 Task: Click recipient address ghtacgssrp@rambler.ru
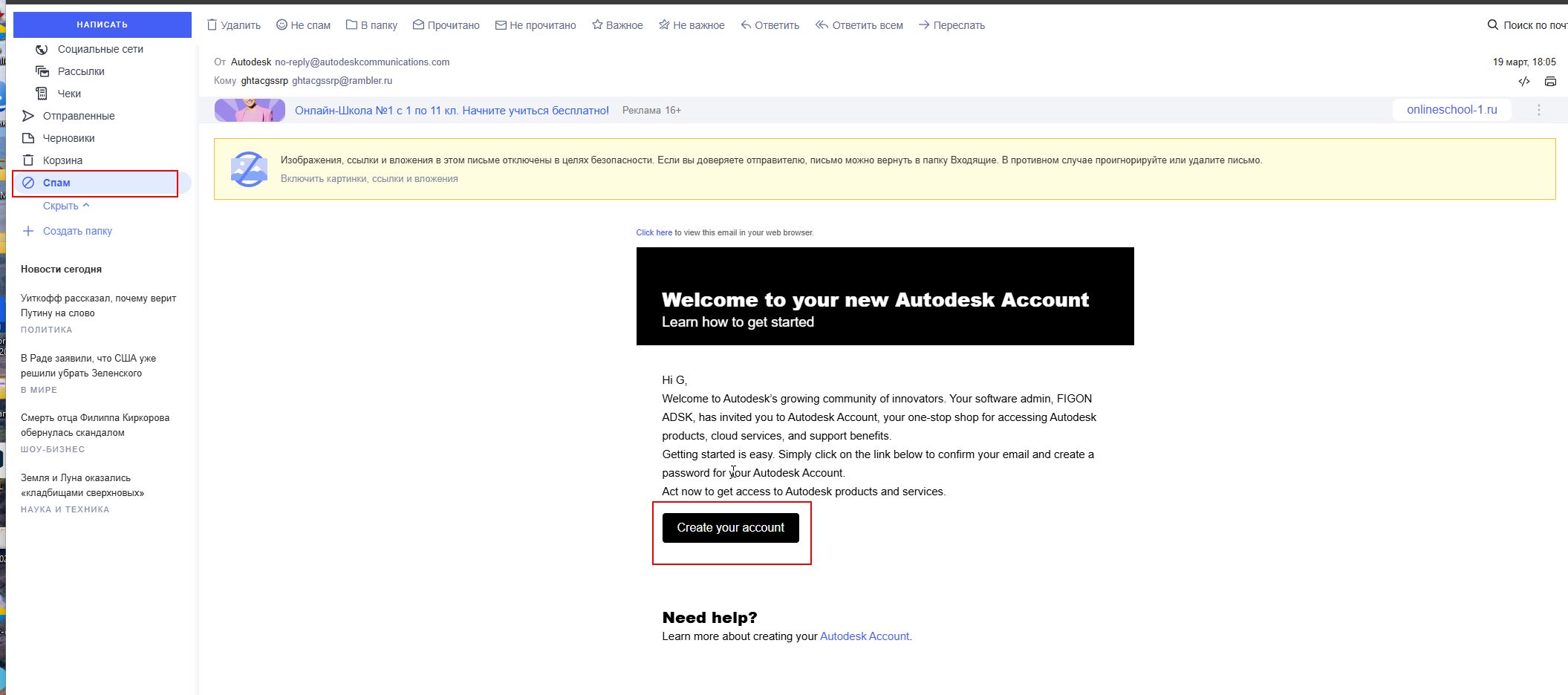point(342,80)
